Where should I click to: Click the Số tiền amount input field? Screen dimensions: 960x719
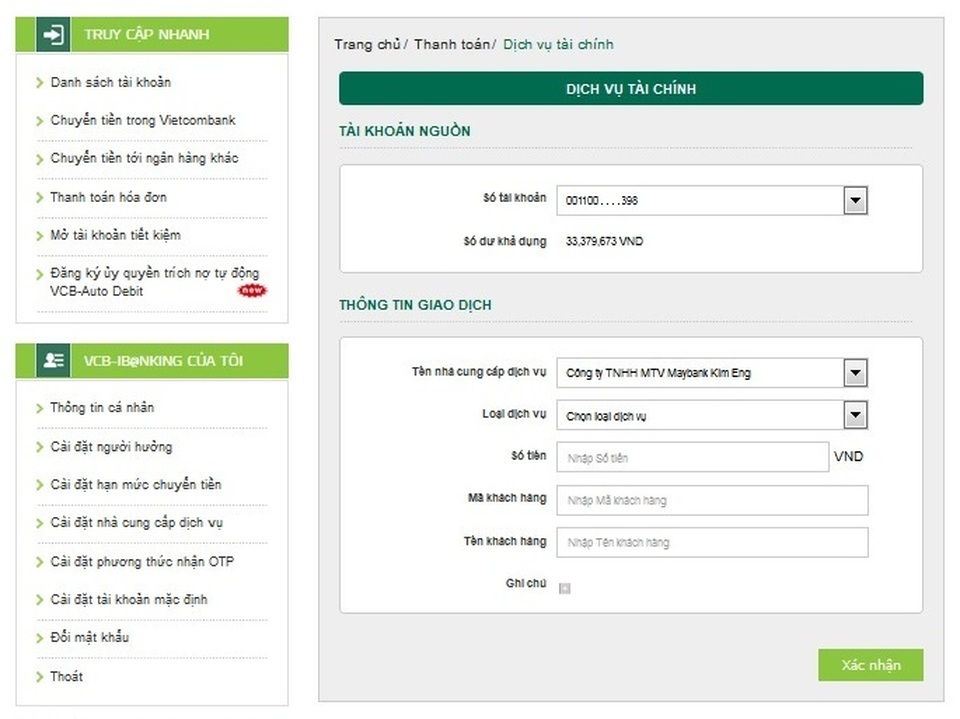(692, 456)
